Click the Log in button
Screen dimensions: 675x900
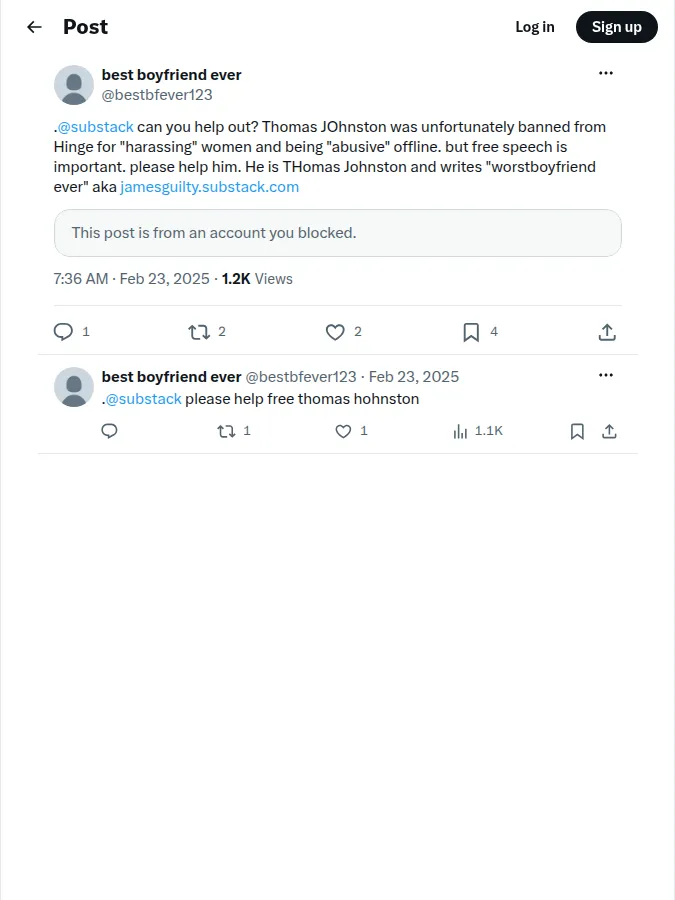535,27
